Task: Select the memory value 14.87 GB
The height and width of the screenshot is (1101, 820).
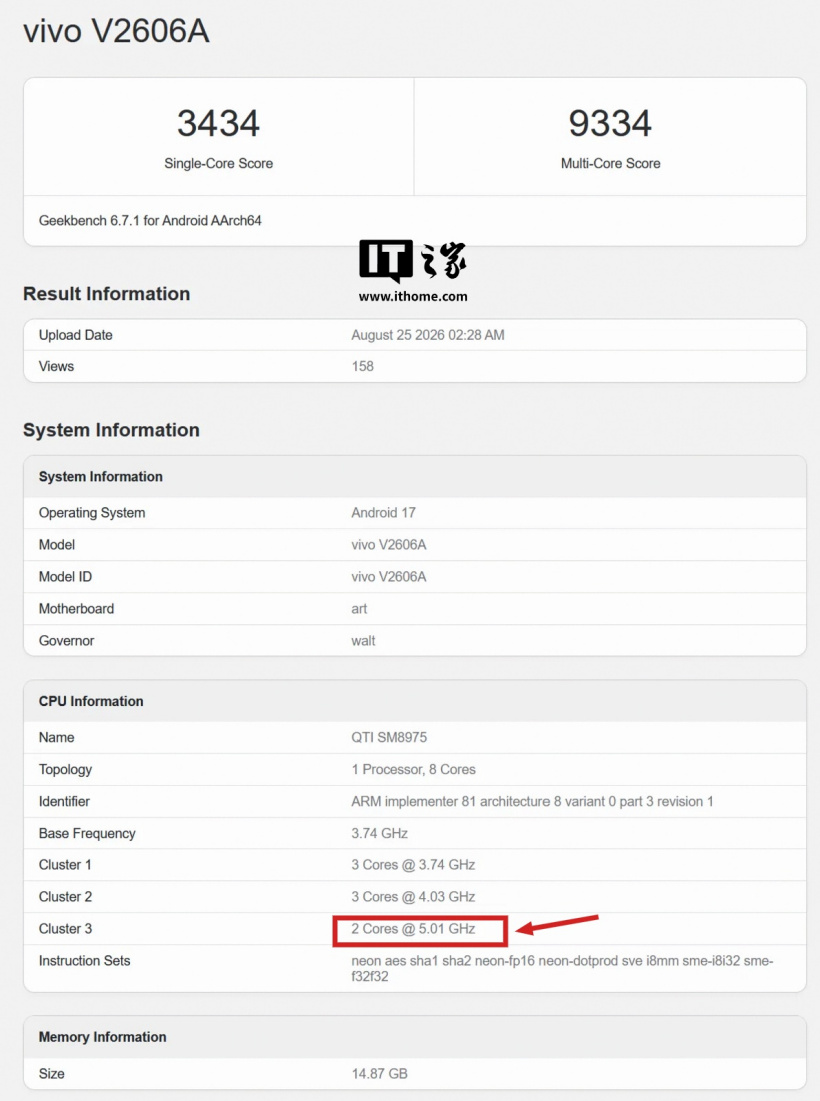Action: coord(379,1074)
